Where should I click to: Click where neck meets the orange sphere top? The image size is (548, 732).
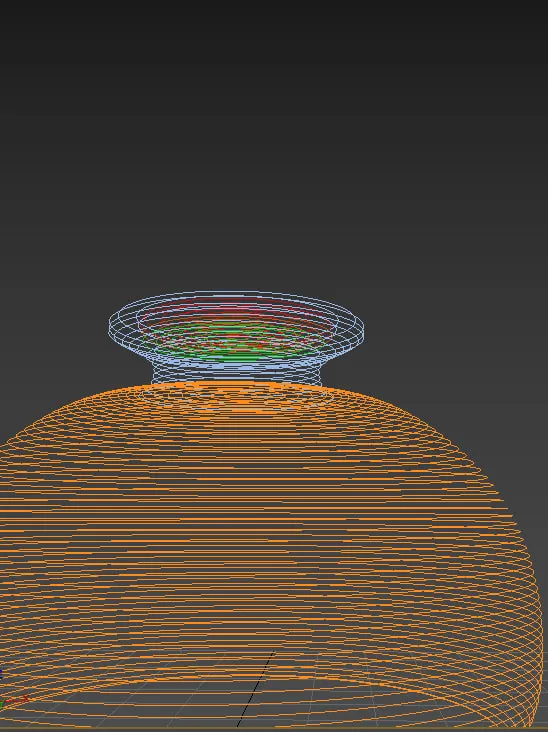click(237, 385)
